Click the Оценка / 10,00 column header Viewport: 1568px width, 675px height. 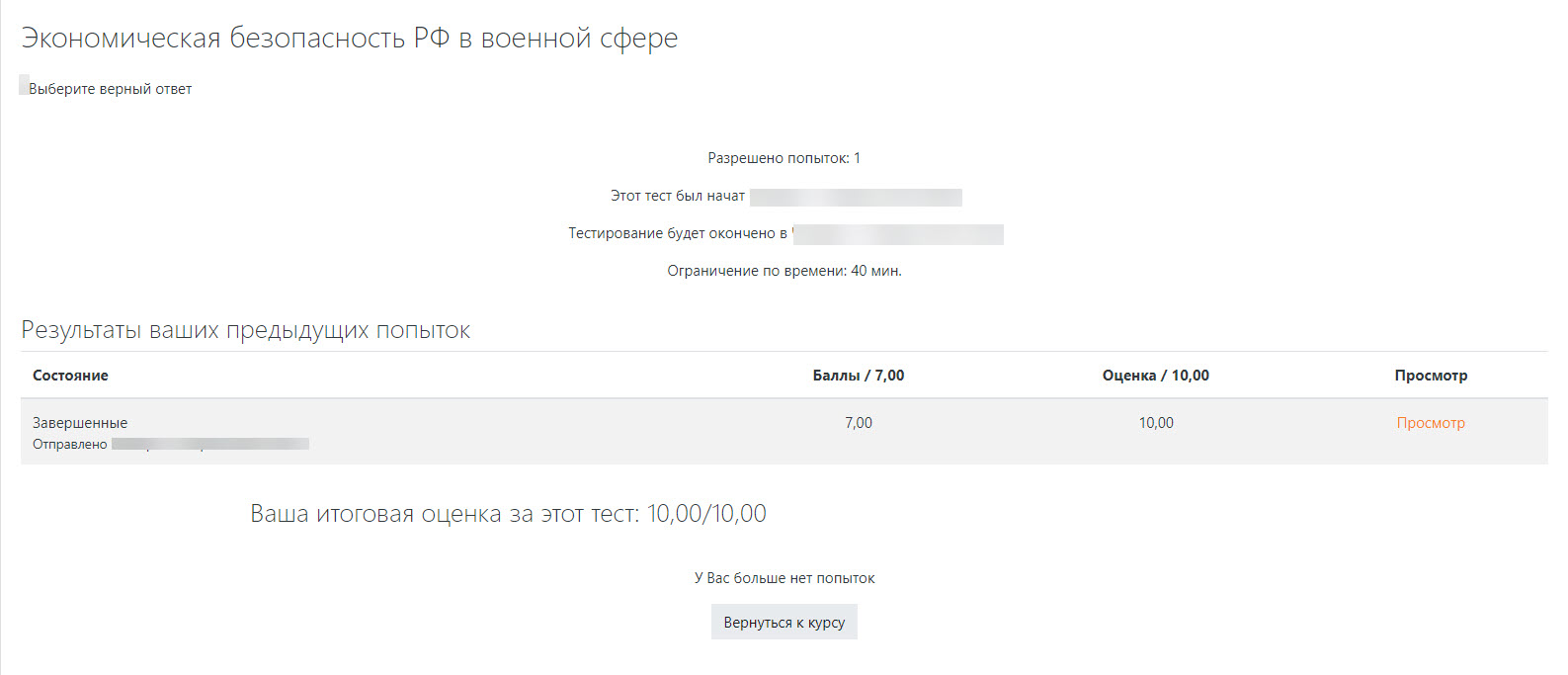pyautogui.click(x=1155, y=376)
